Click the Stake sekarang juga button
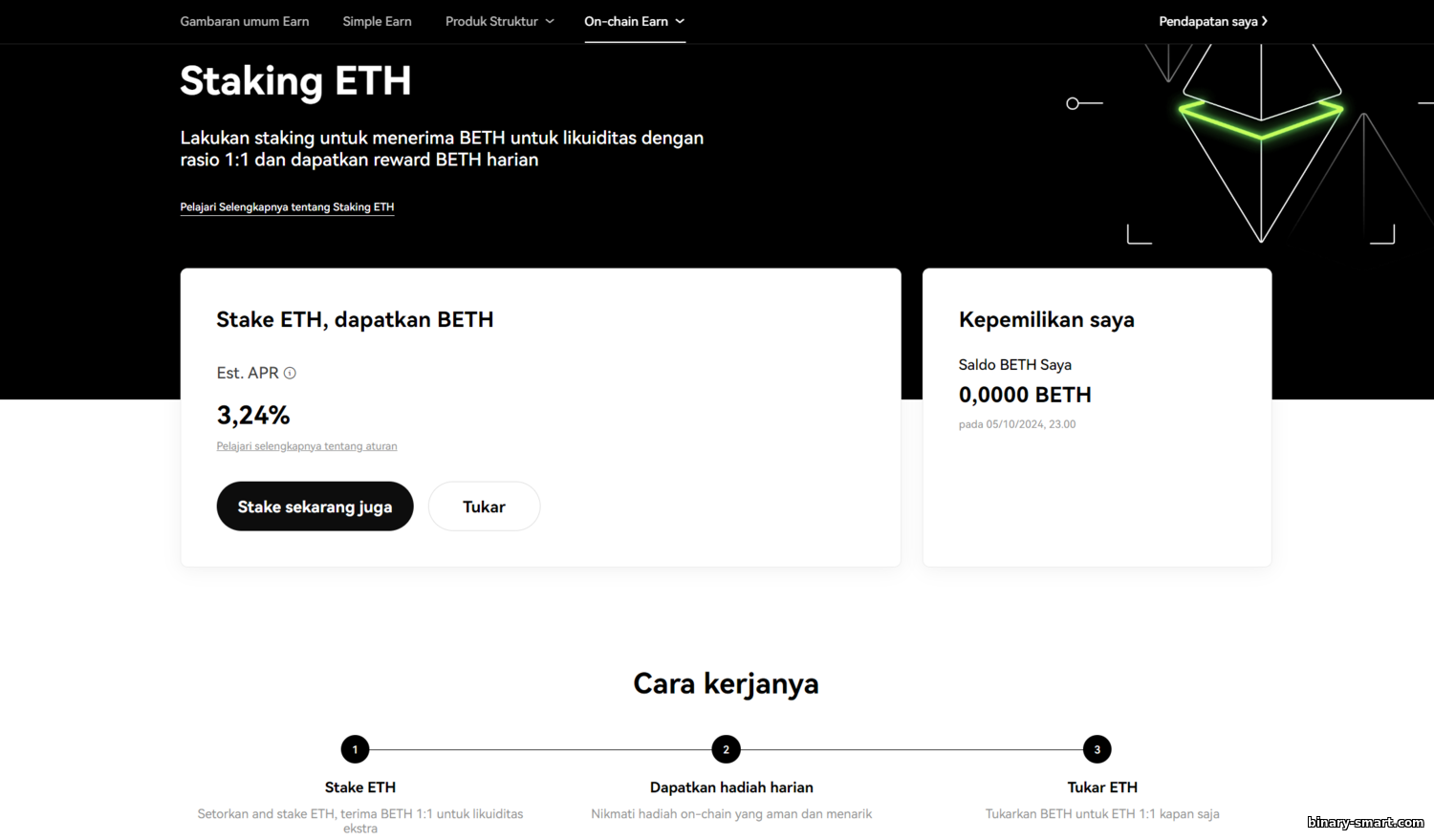1434x840 pixels. [x=315, y=506]
